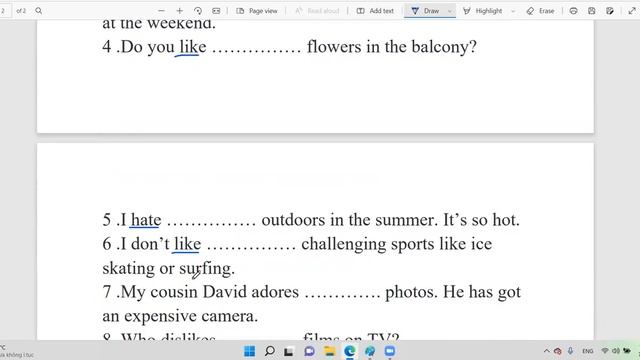The image size is (640, 360).
Task: Expand the Highlight color dropdown arrow
Action: [513, 11]
